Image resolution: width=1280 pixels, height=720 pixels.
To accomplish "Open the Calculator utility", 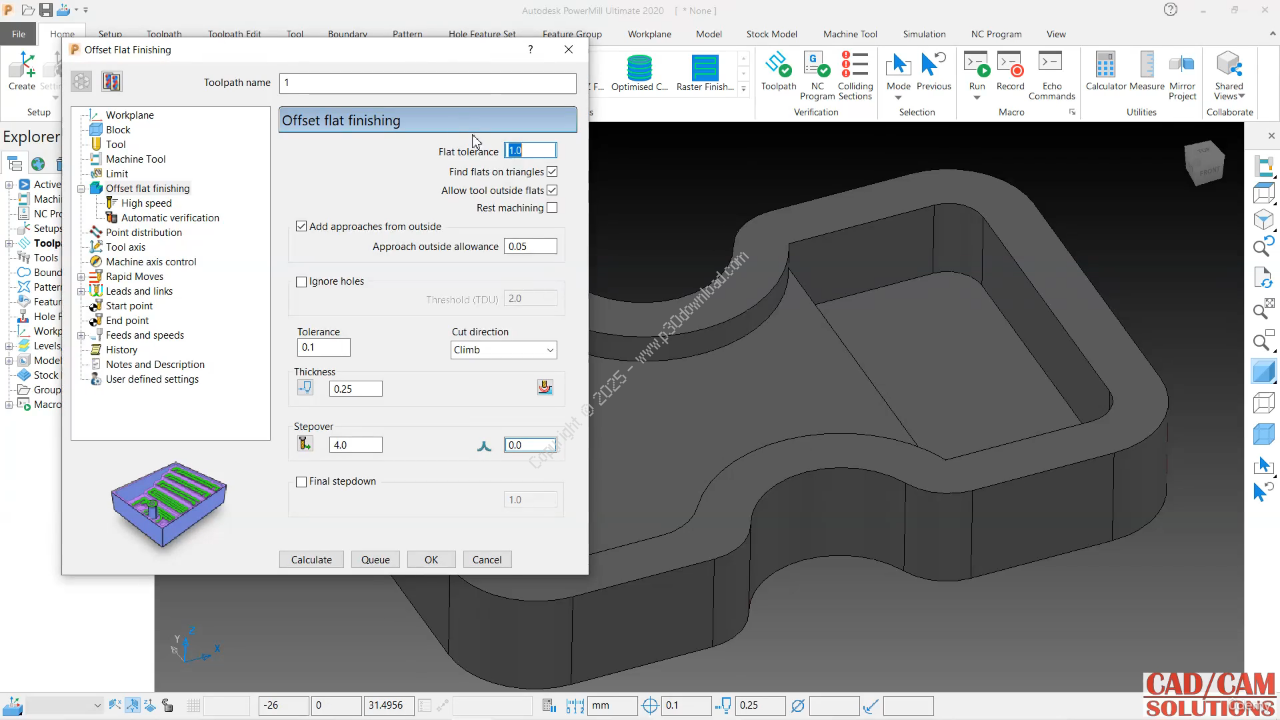I will [1105, 66].
